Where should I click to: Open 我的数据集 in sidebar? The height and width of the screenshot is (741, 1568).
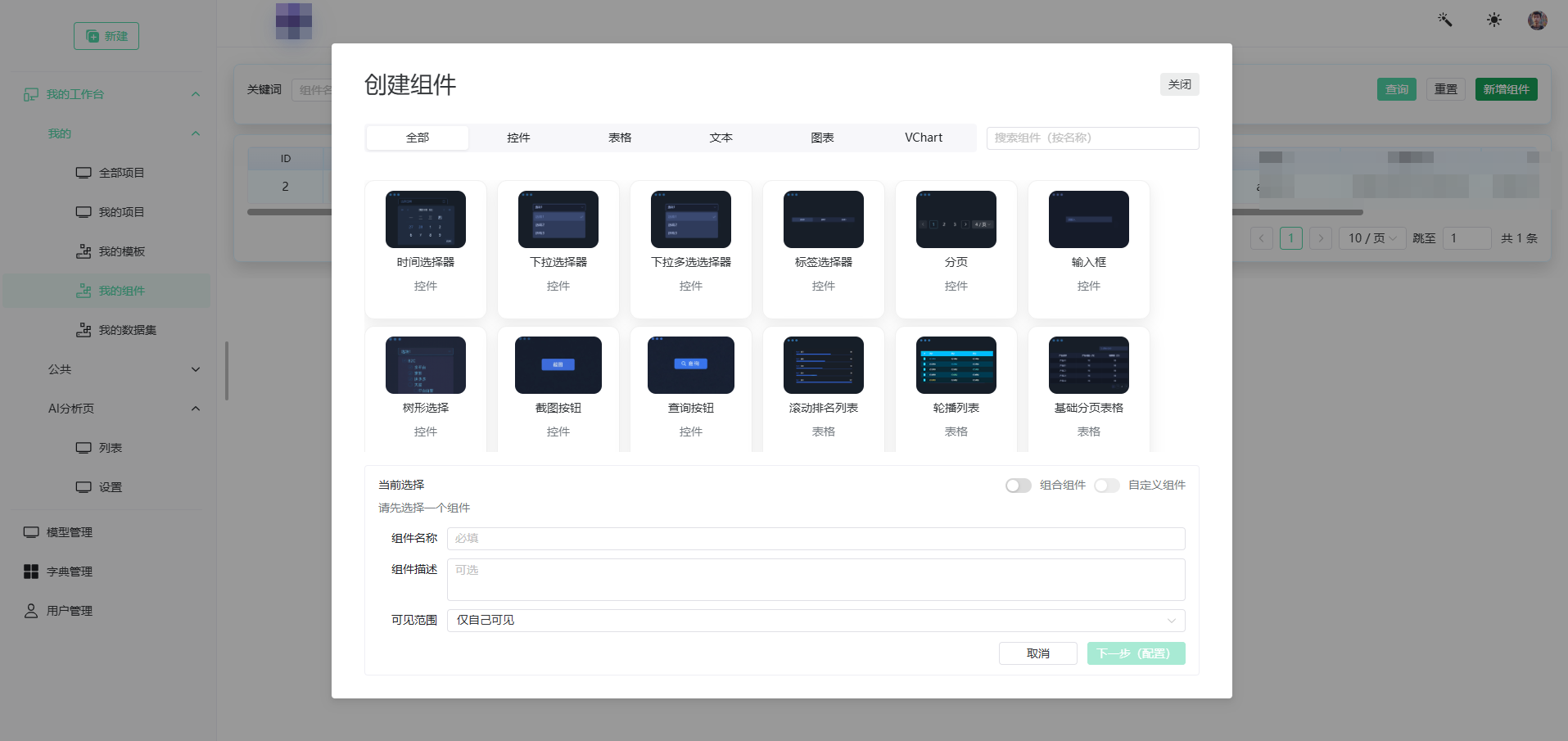tap(106, 330)
